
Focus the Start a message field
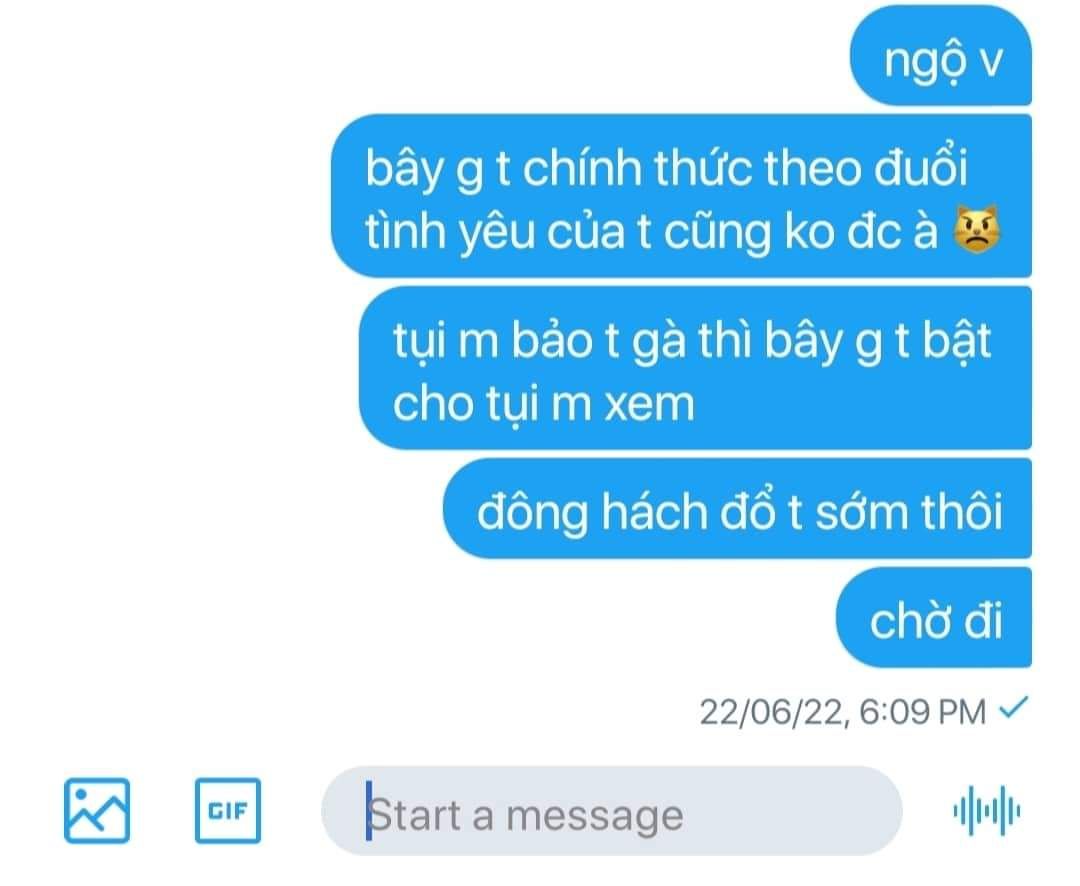612,811
